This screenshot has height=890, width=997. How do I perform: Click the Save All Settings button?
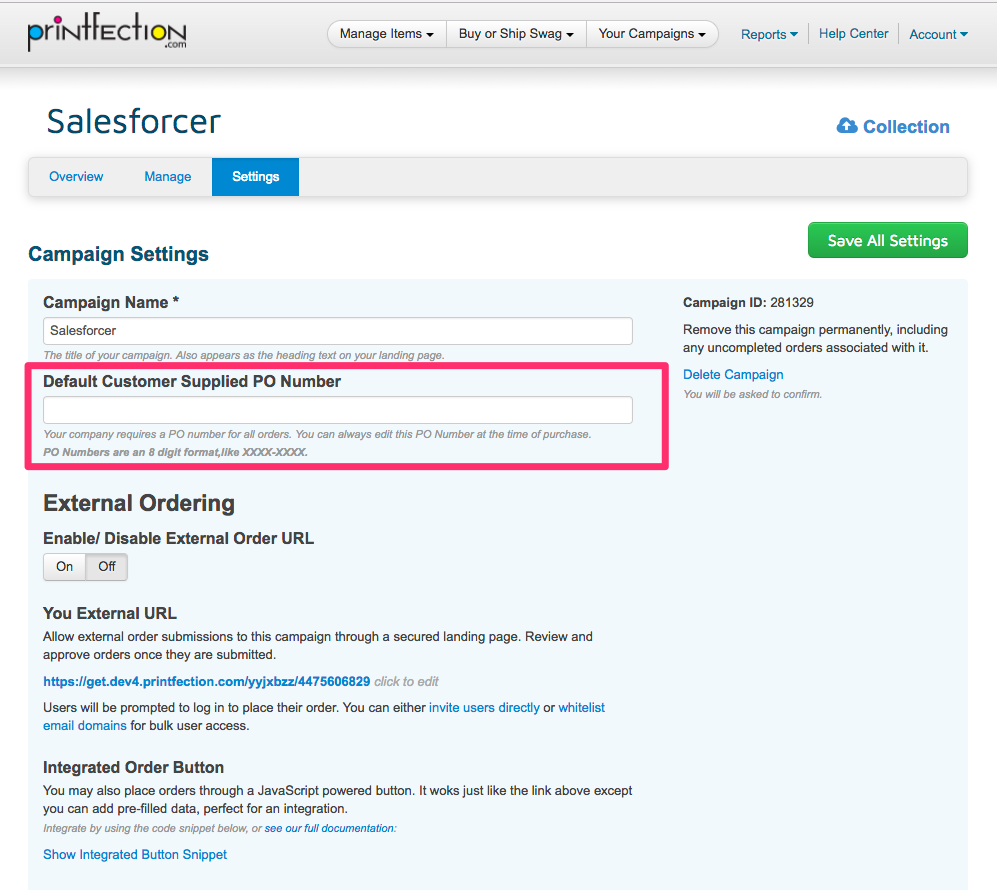pos(887,240)
